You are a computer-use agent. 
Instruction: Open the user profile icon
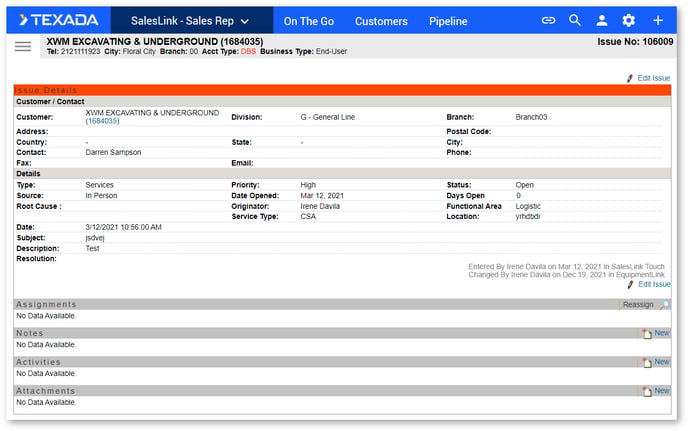[x=602, y=20]
